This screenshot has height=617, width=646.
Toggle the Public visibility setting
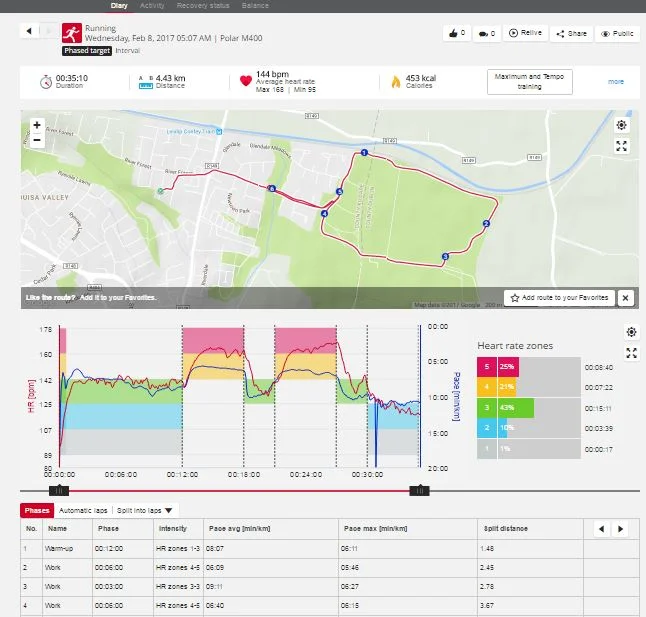(617, 33)
